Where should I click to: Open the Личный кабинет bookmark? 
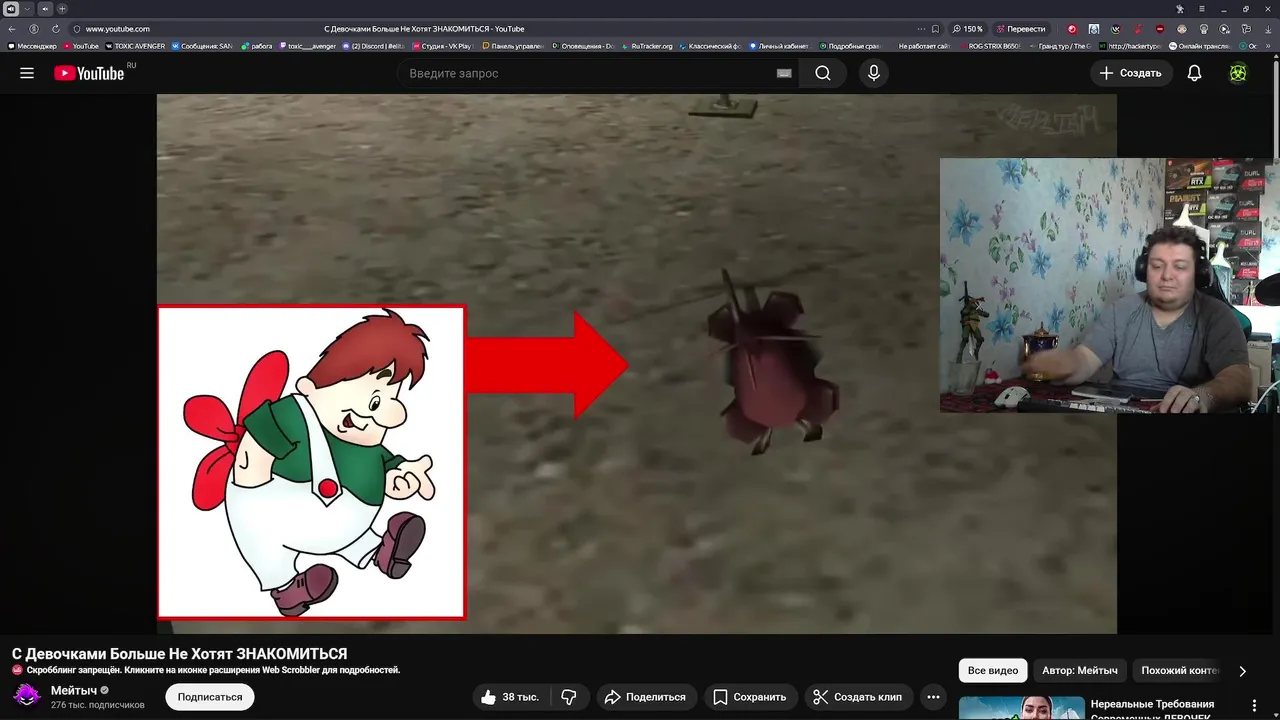point(778,46)
